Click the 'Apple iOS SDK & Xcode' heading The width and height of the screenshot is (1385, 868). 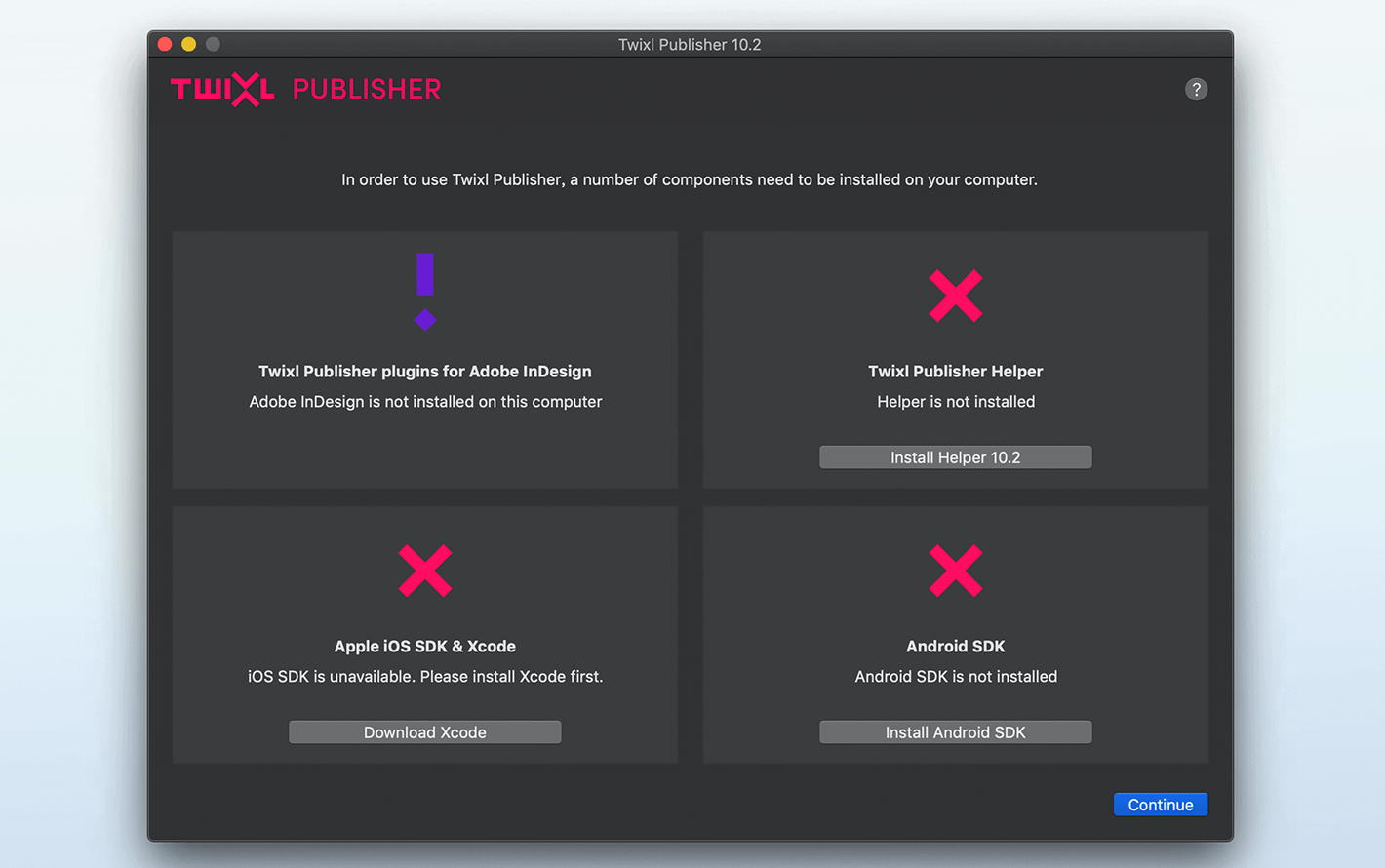tap(425, 647)
